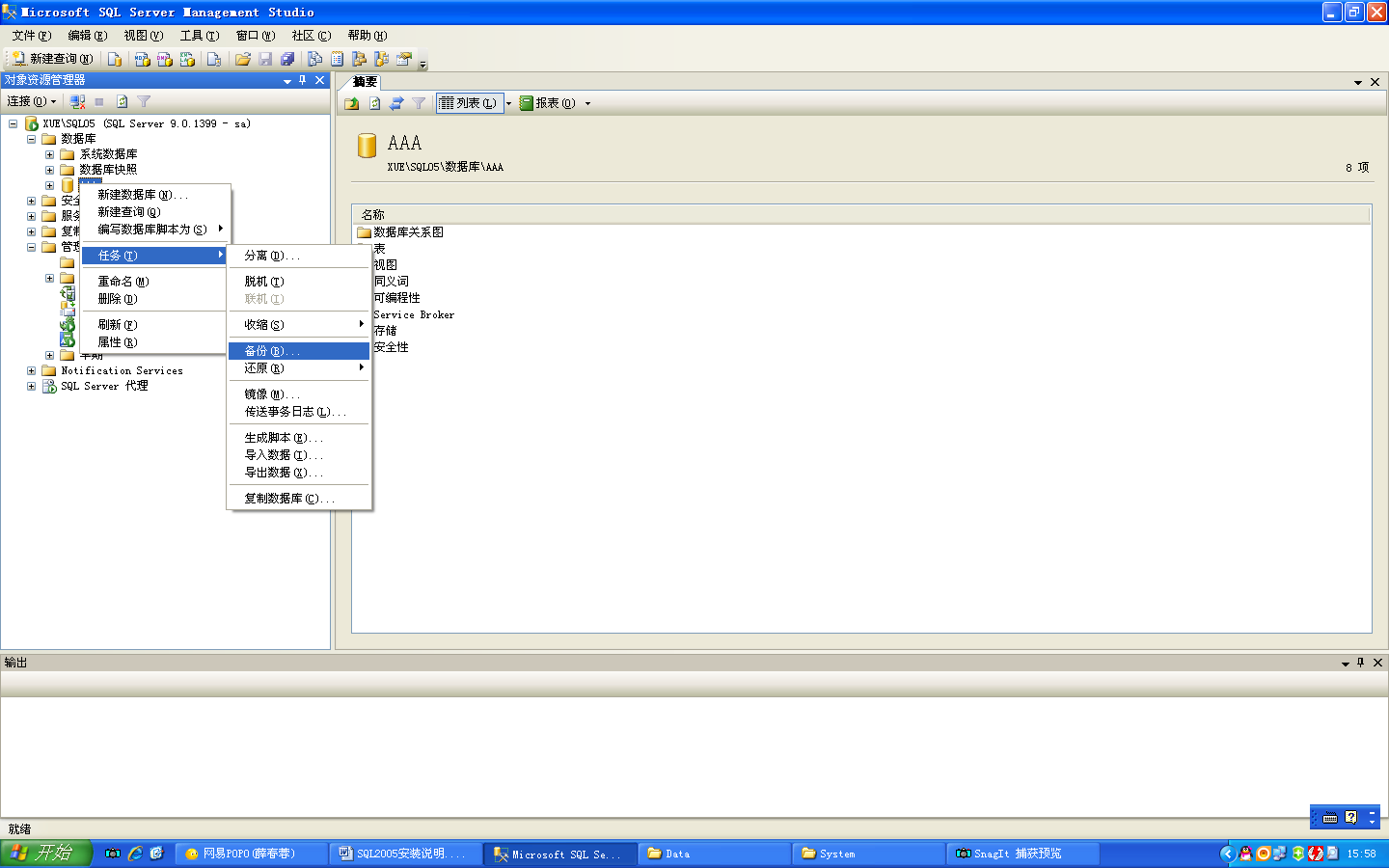The height and width of the screenshot is (868, 1389).
Task: Select 导入数据 in the submenu
Action: pos(299,455)
